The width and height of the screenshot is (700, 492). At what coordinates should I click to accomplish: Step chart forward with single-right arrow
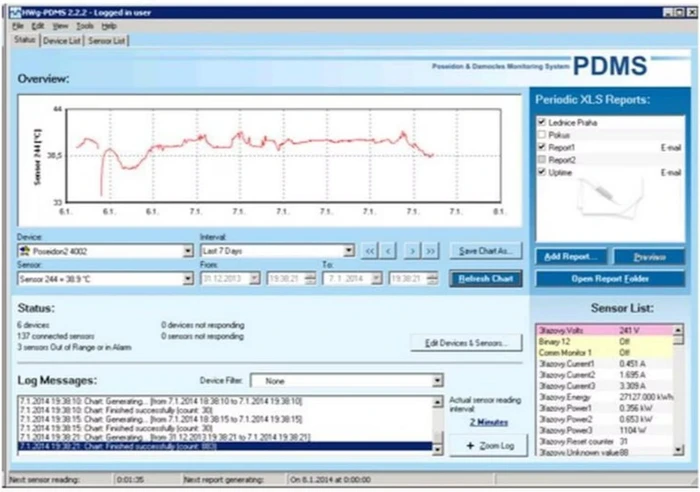pos(412,251)
